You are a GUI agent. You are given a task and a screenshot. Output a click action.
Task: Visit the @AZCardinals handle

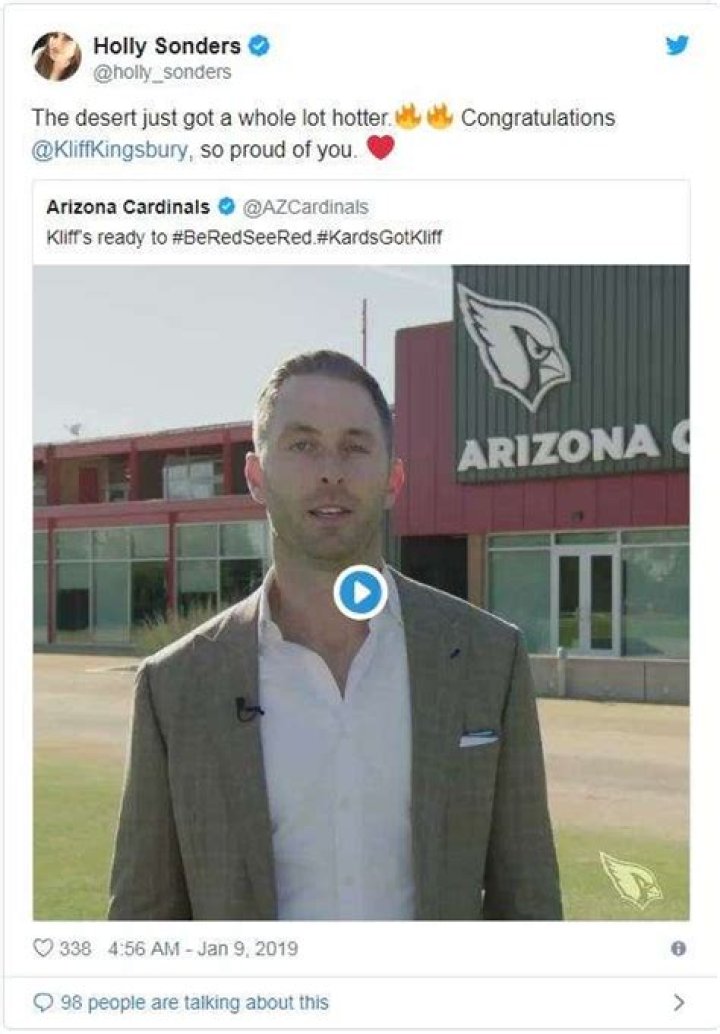[x=306, y=207]
